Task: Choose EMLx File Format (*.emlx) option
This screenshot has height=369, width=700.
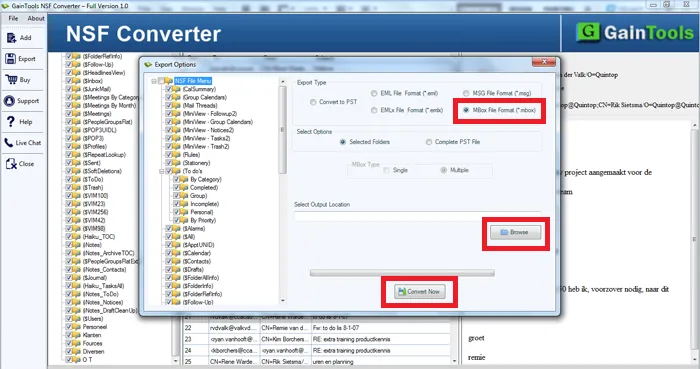Action: pos(407,110)
